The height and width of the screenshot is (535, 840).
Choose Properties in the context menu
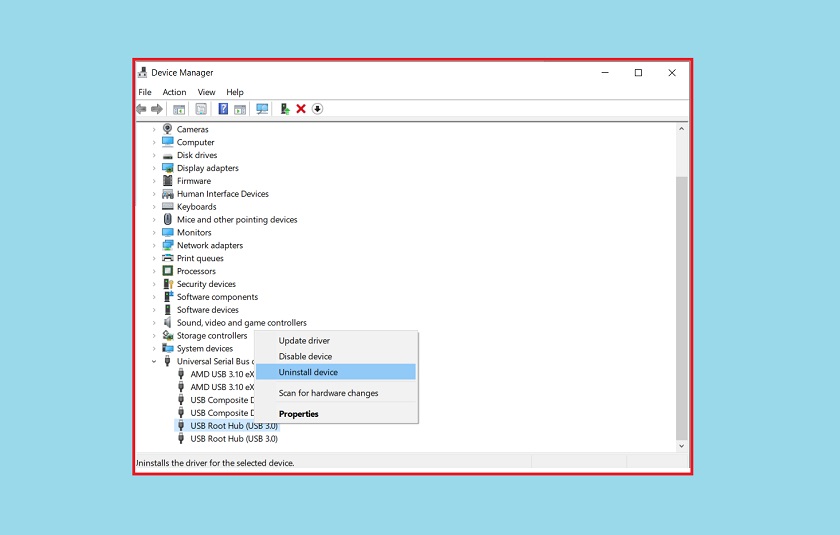(298, 414)
